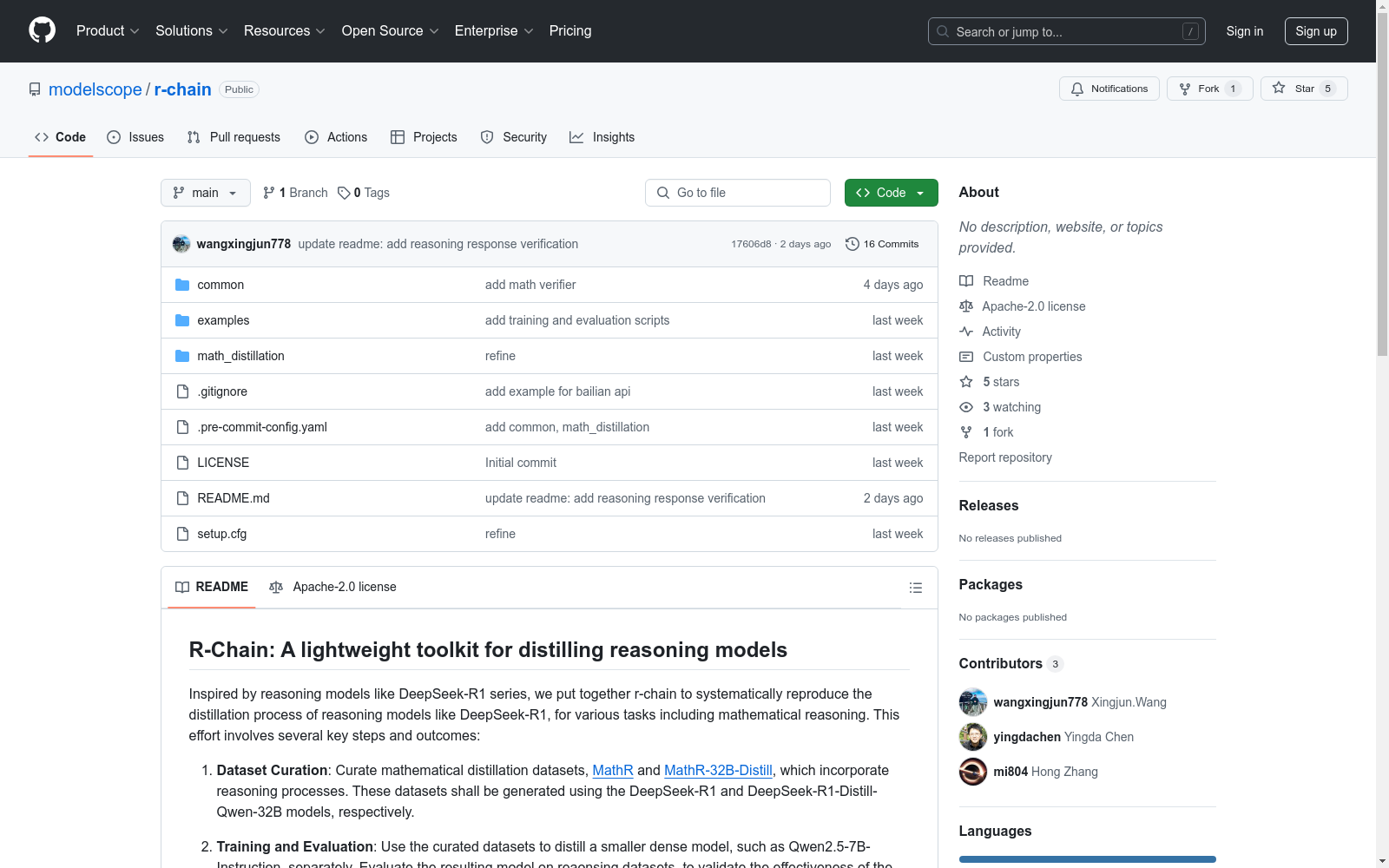1389x868 pixels.
Task: Click the eye icon beside 3 watching
Action: [x=966, y=407]
